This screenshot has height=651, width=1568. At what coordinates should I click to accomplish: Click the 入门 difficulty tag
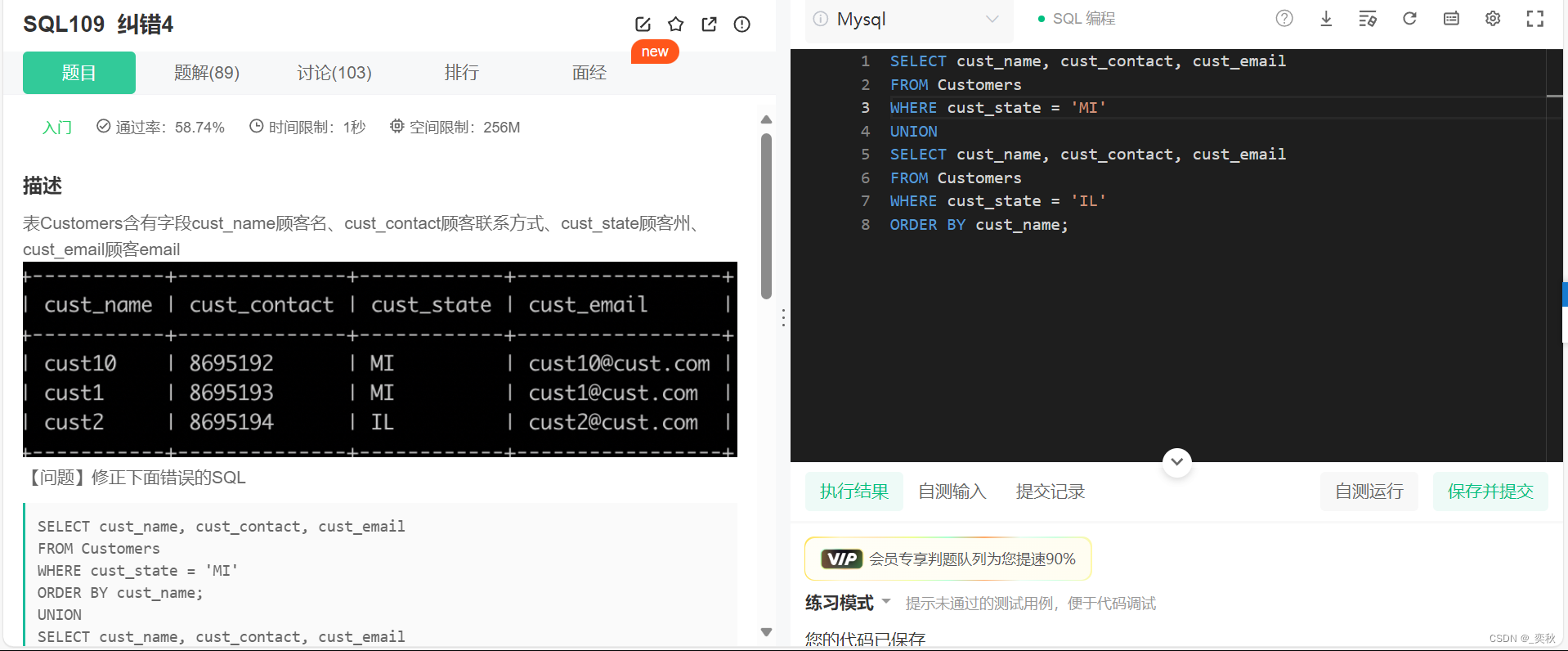click(x=57, y=127)
